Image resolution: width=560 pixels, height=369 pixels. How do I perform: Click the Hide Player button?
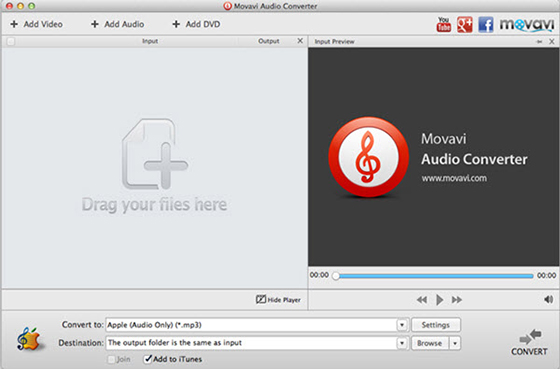coord(278,299)
